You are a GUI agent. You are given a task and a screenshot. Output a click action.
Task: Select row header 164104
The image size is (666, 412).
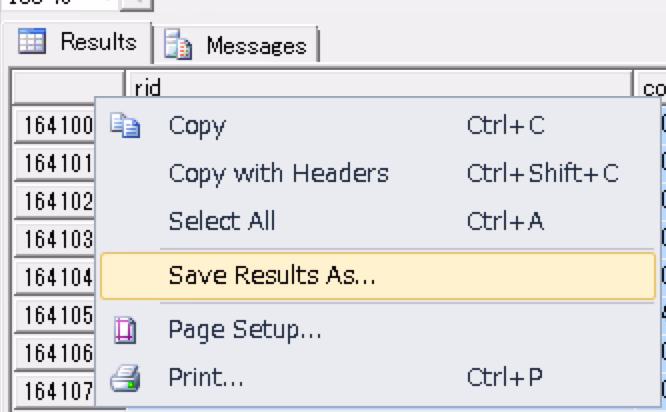(55, 277)
